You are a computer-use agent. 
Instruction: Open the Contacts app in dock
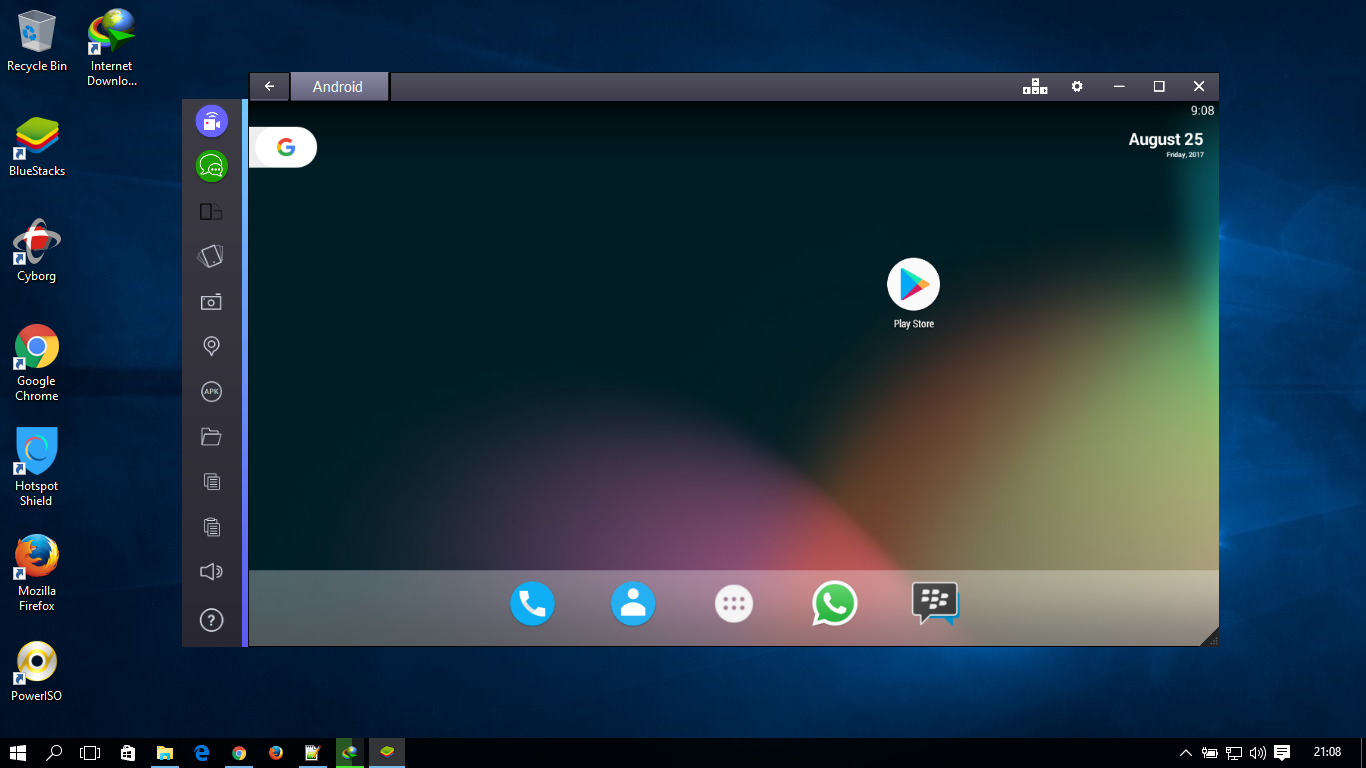click(633, 603)
